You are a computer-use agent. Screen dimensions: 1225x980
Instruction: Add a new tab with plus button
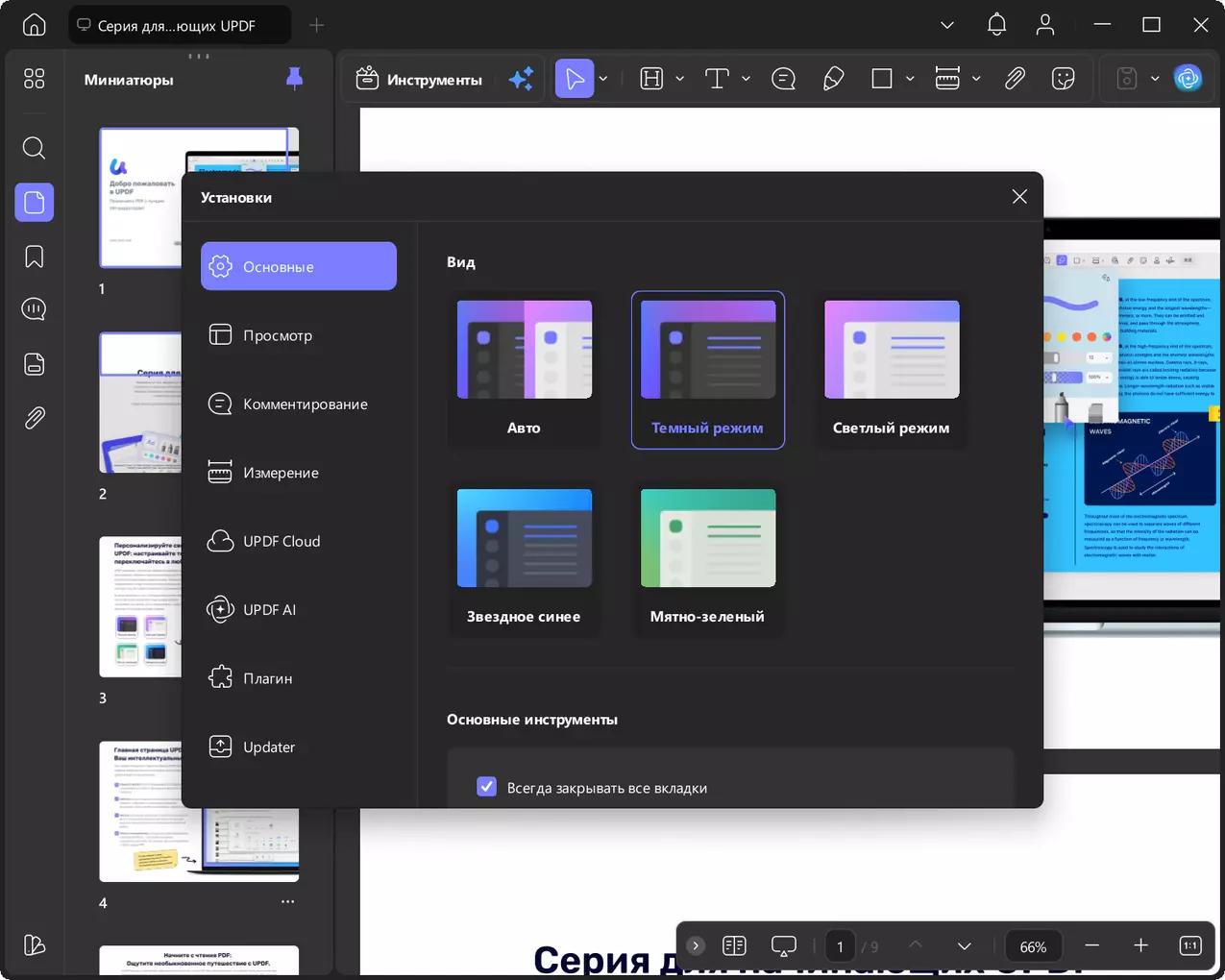[317, 25]
